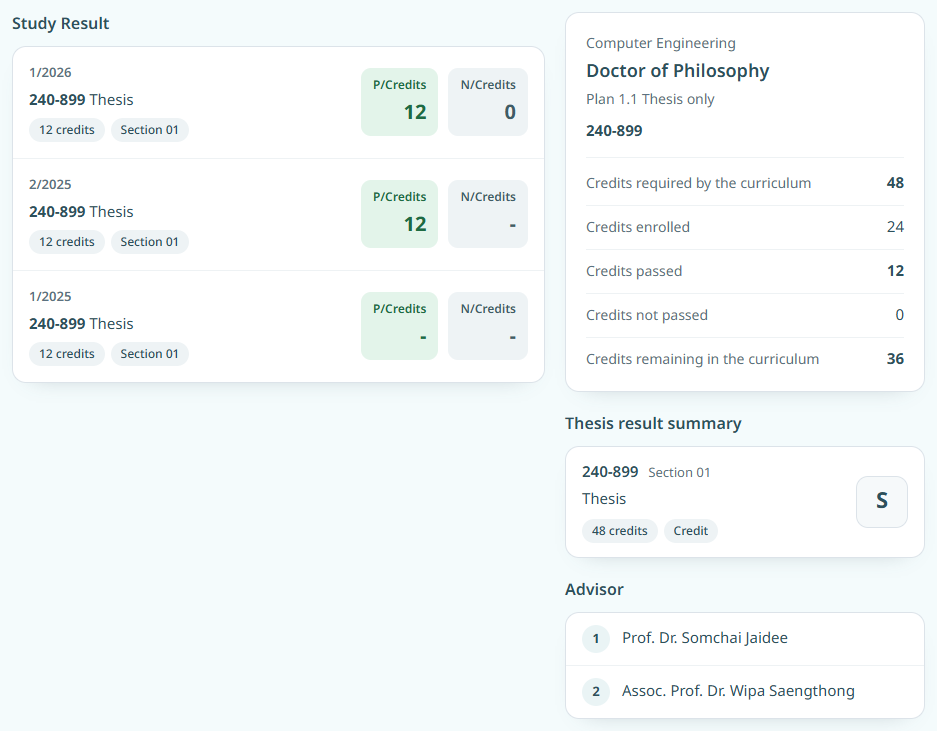Click the S grade badge for Thesis
Viewport: 937px width, 731px height.
point(881,502)
